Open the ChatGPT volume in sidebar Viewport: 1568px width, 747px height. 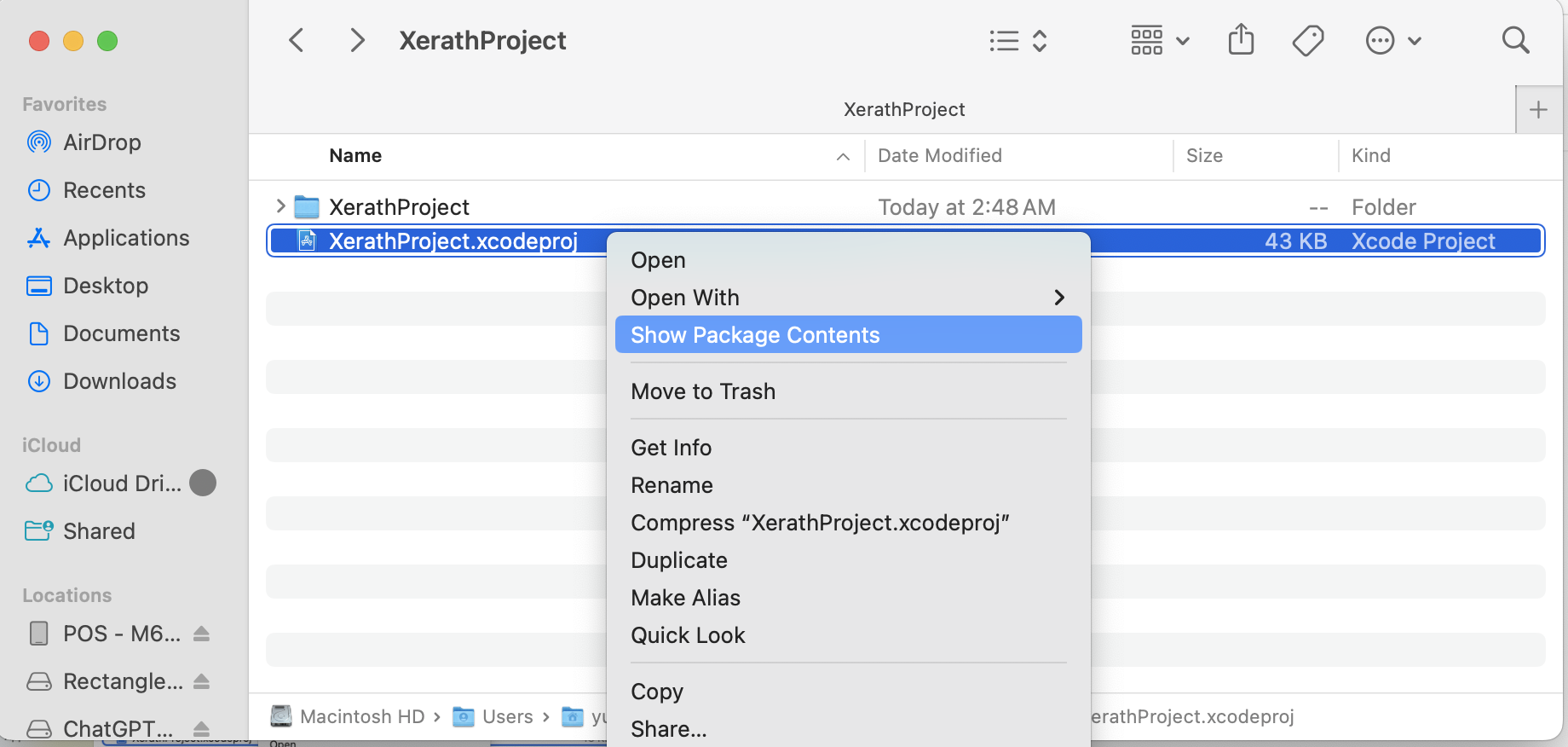[x=118, y=729]
